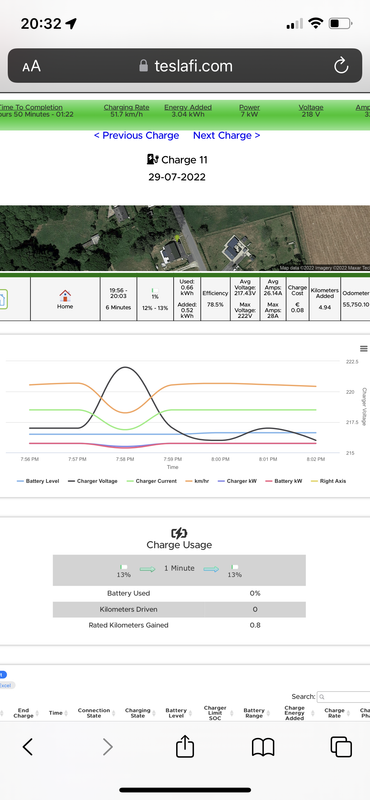Tap the Power header in green bar
This screenshot has width=370, height=800.
249,107
